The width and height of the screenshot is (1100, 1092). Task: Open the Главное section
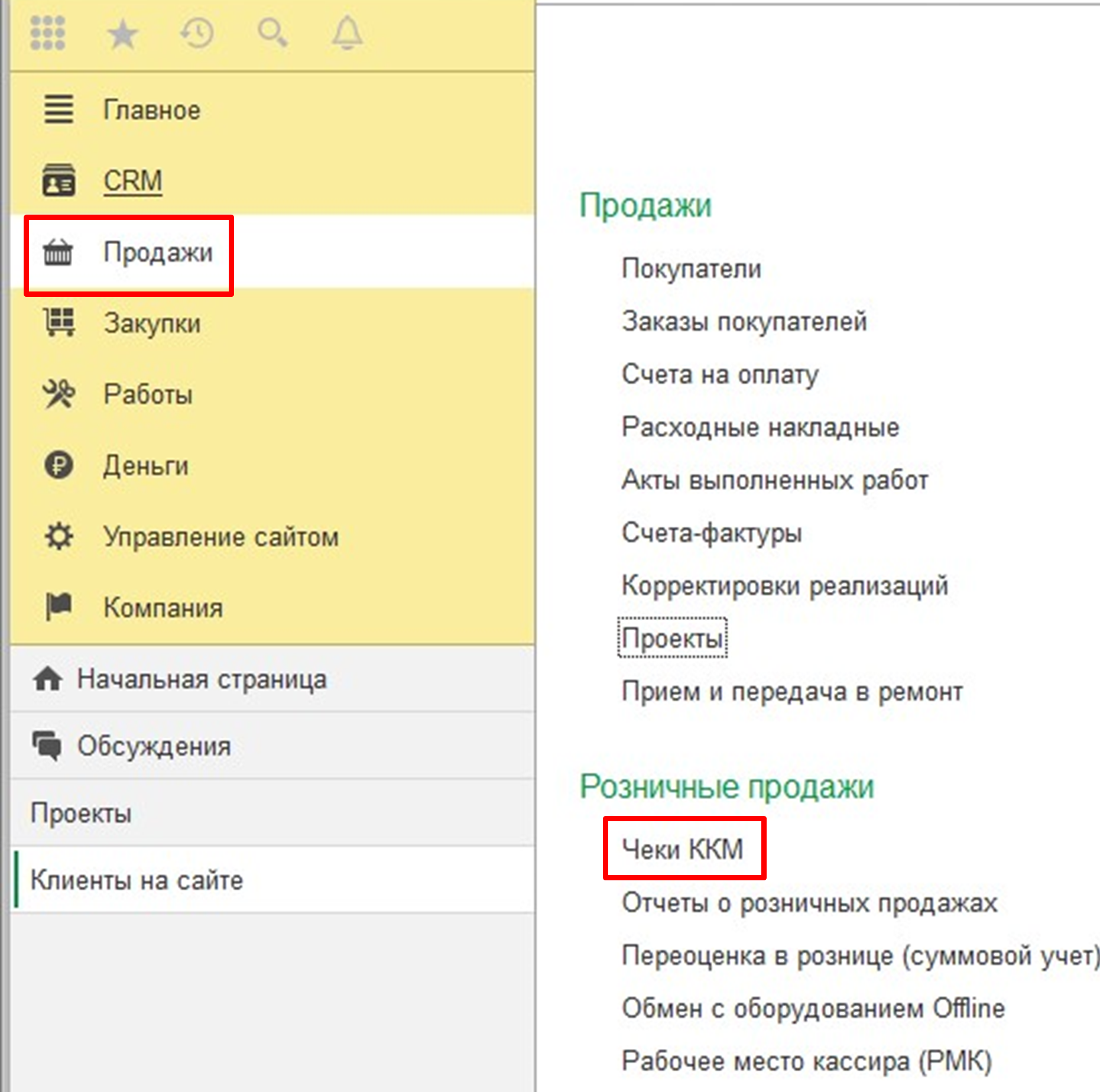tap(152, 110)
